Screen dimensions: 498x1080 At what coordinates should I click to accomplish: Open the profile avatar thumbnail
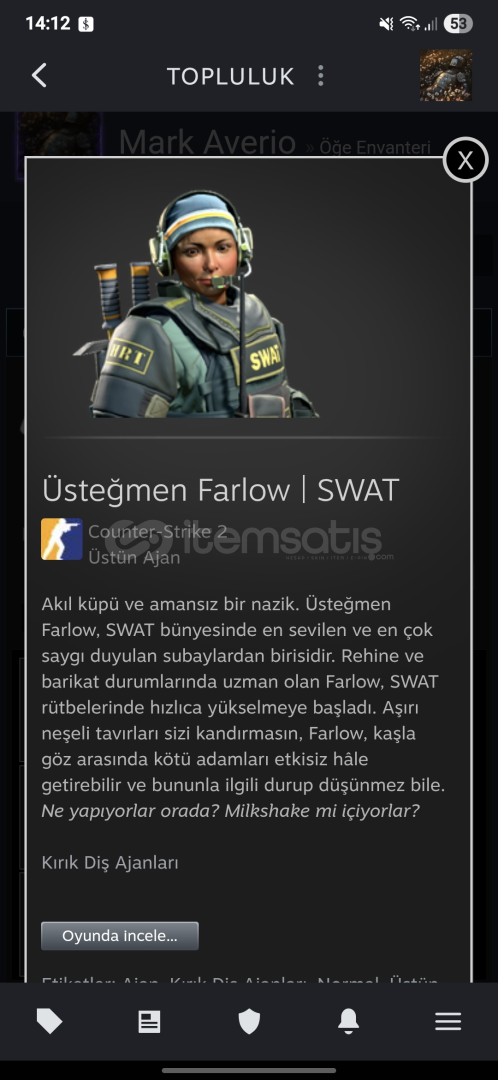pos(446,76)
